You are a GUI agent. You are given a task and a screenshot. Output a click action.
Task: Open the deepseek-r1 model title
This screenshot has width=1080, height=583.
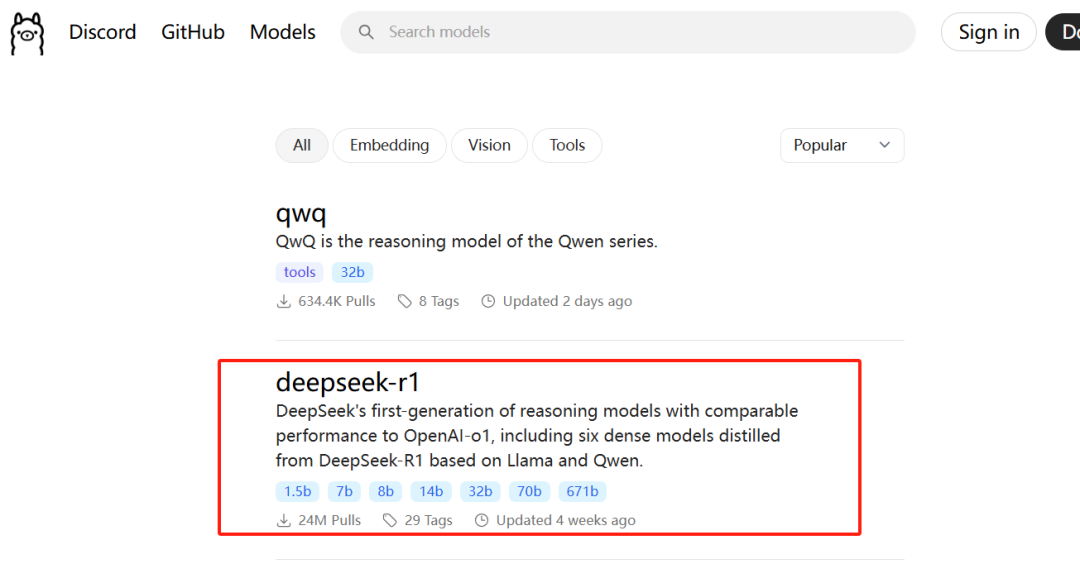click(348, 382)
